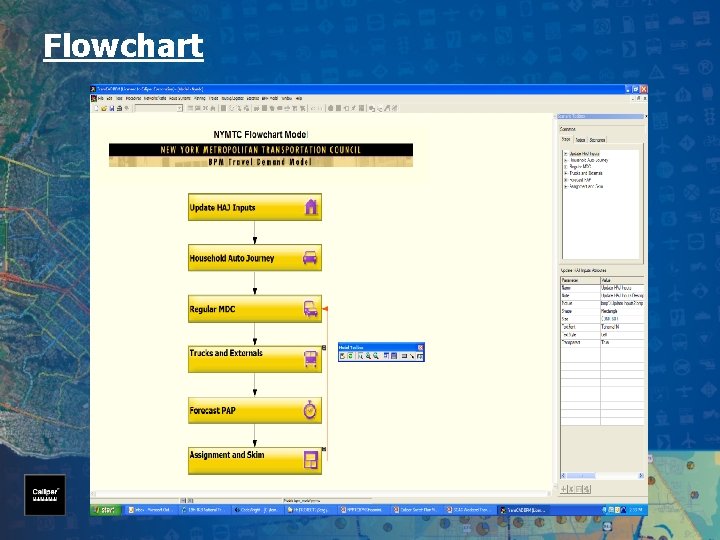Click the New file toolbar icon
720x540 pixels.
pos(96,108)
